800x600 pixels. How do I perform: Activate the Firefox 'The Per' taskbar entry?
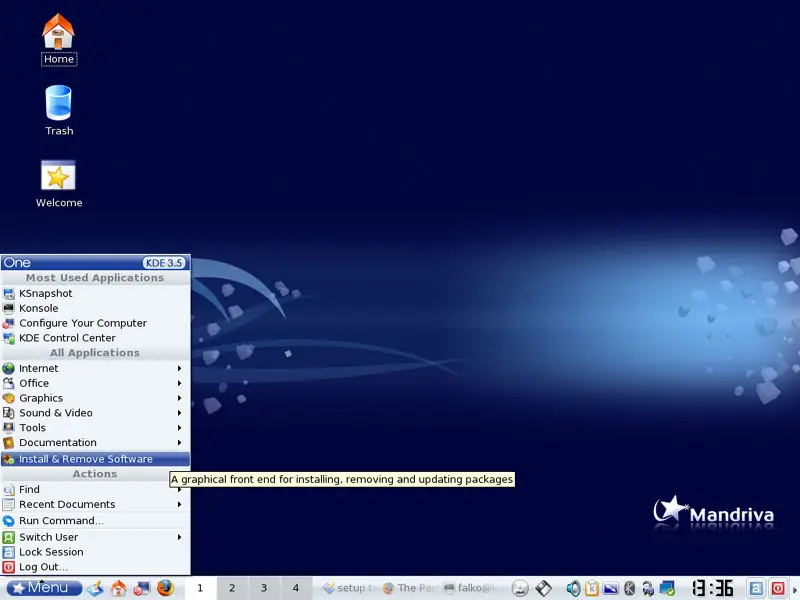click(x=410, y=588)
